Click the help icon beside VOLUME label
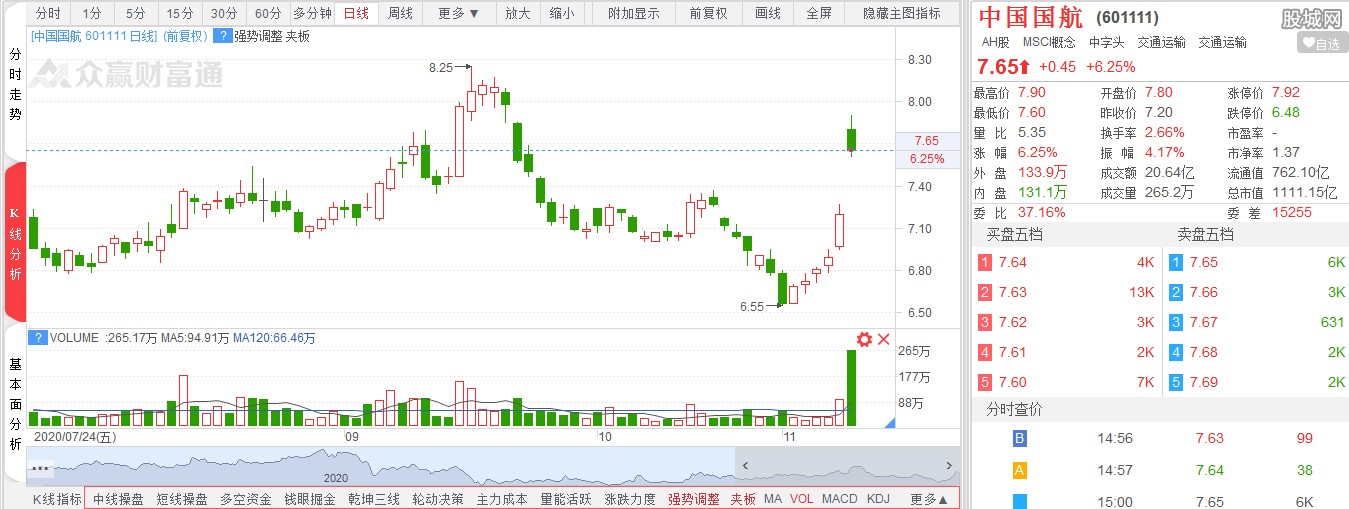This screenshot has width=1349, height=509. click(x=39, y=339)
